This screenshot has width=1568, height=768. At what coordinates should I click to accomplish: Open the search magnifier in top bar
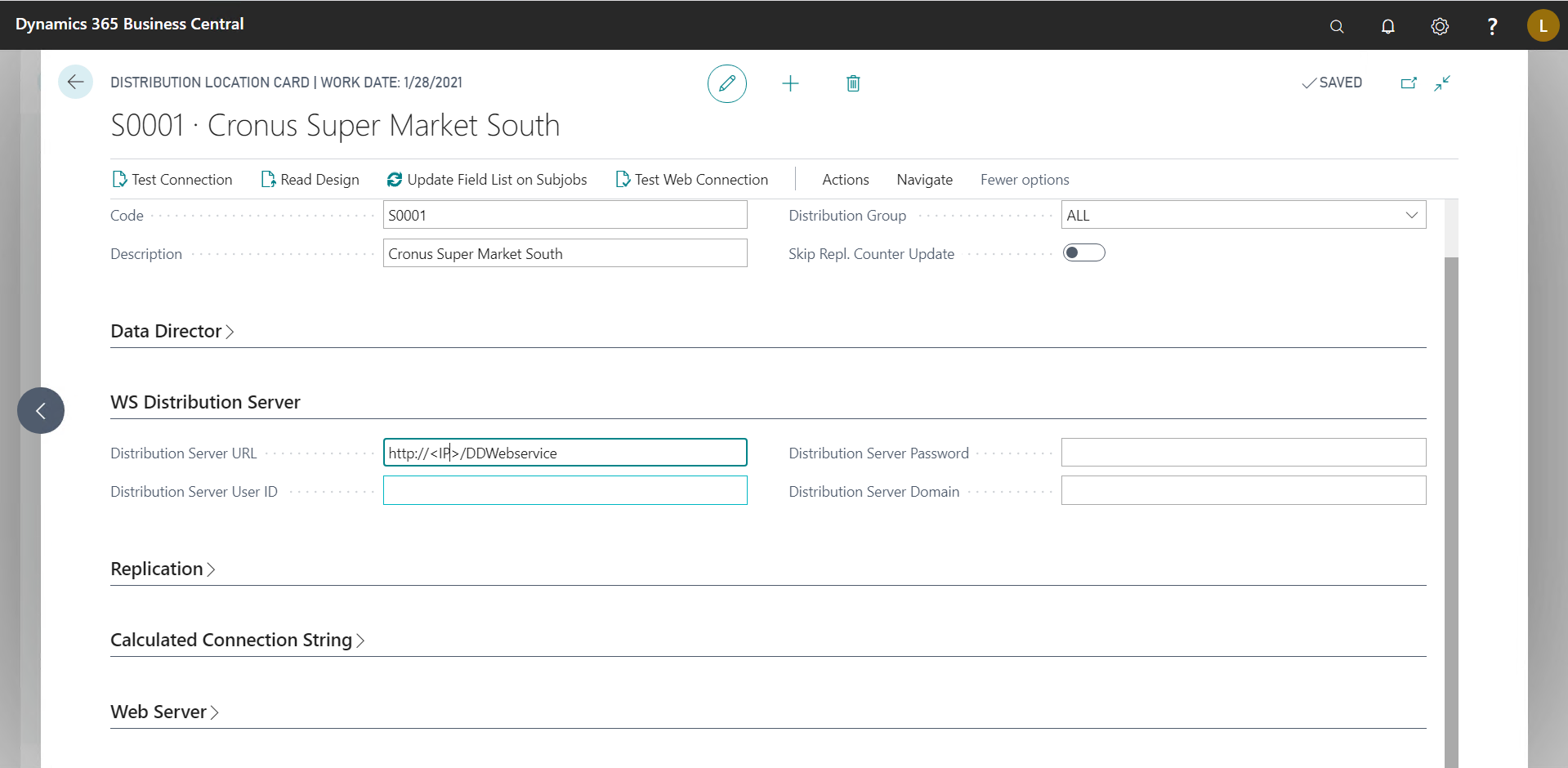pyautogui.click(x=1337, y=26)
